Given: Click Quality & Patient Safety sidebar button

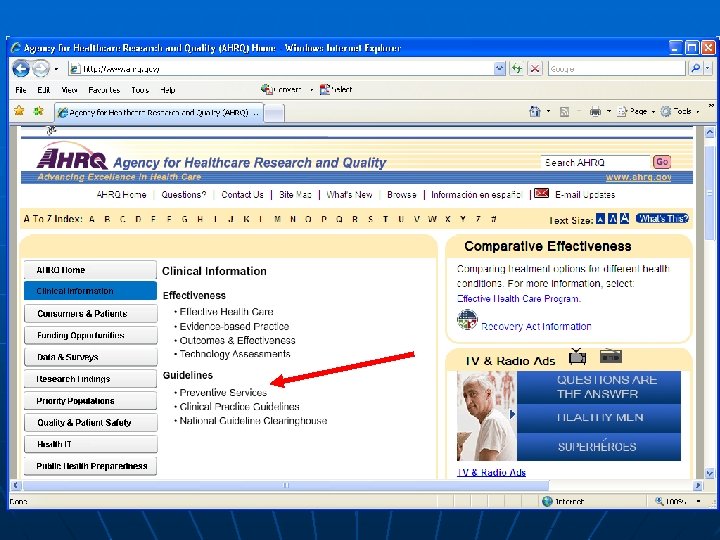Looking at the screenshot, I should point(90,422).
